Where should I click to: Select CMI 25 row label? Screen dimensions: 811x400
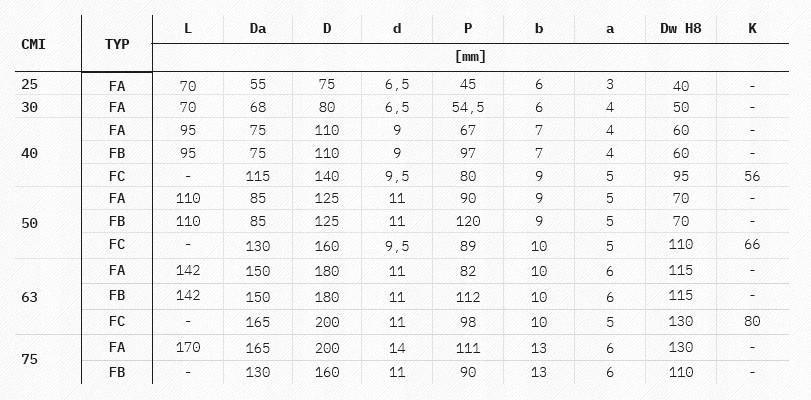click(x=29, y=84)
